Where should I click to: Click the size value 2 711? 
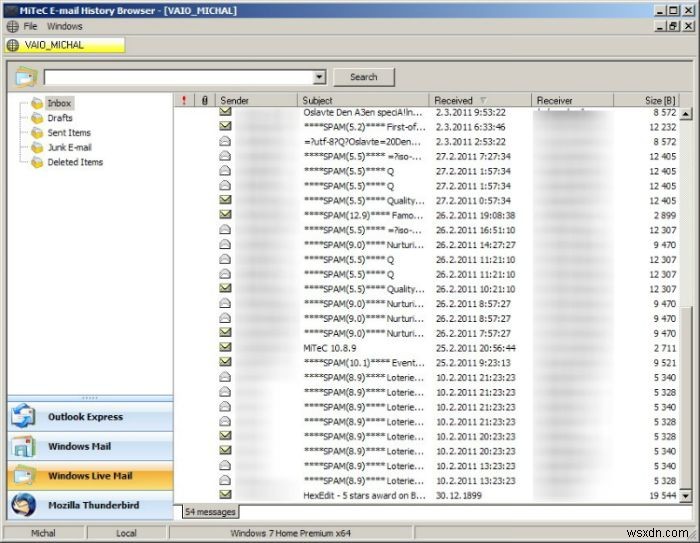(x=665, y=348)
